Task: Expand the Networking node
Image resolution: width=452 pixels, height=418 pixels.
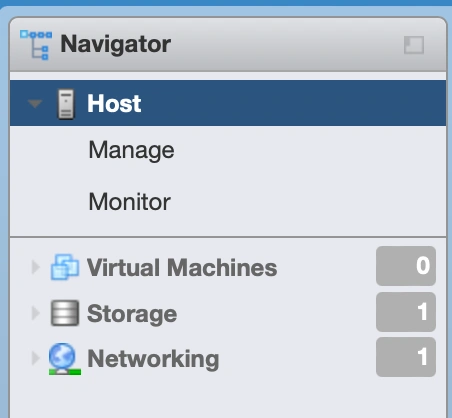Action: 35,358
